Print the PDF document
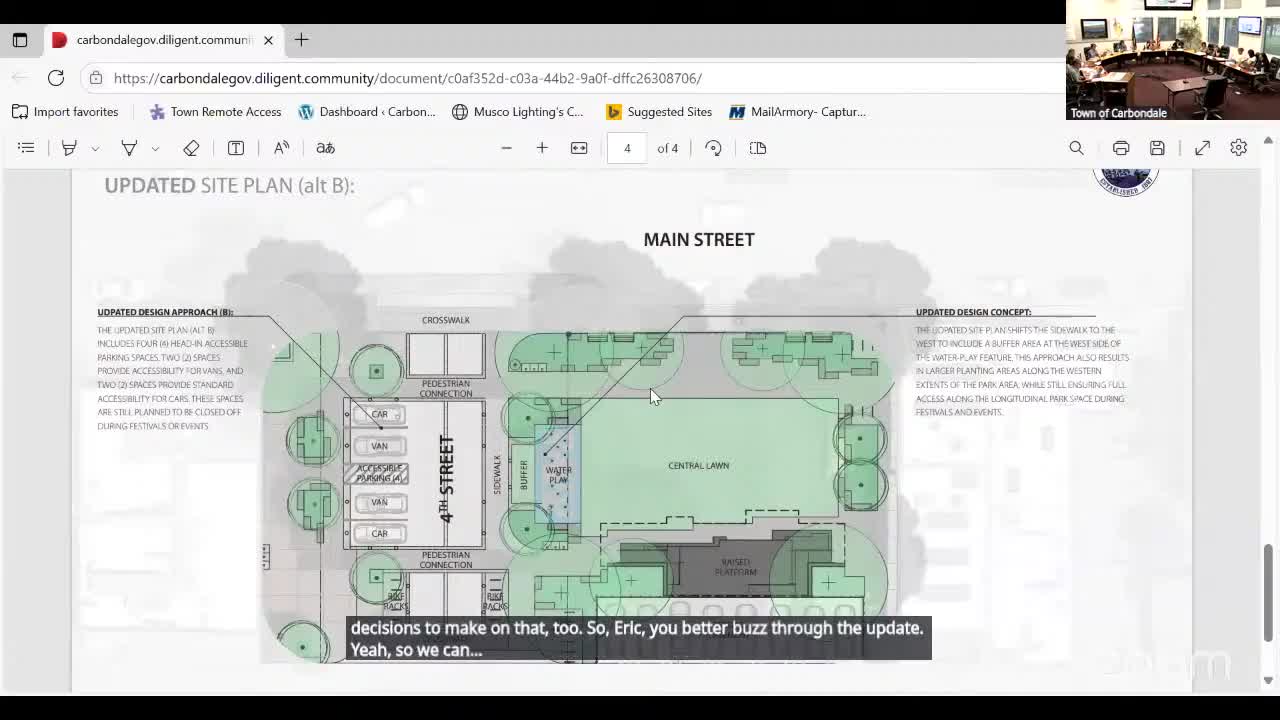This screenshot has height=720, width=1280. [x=1121, y=148]
